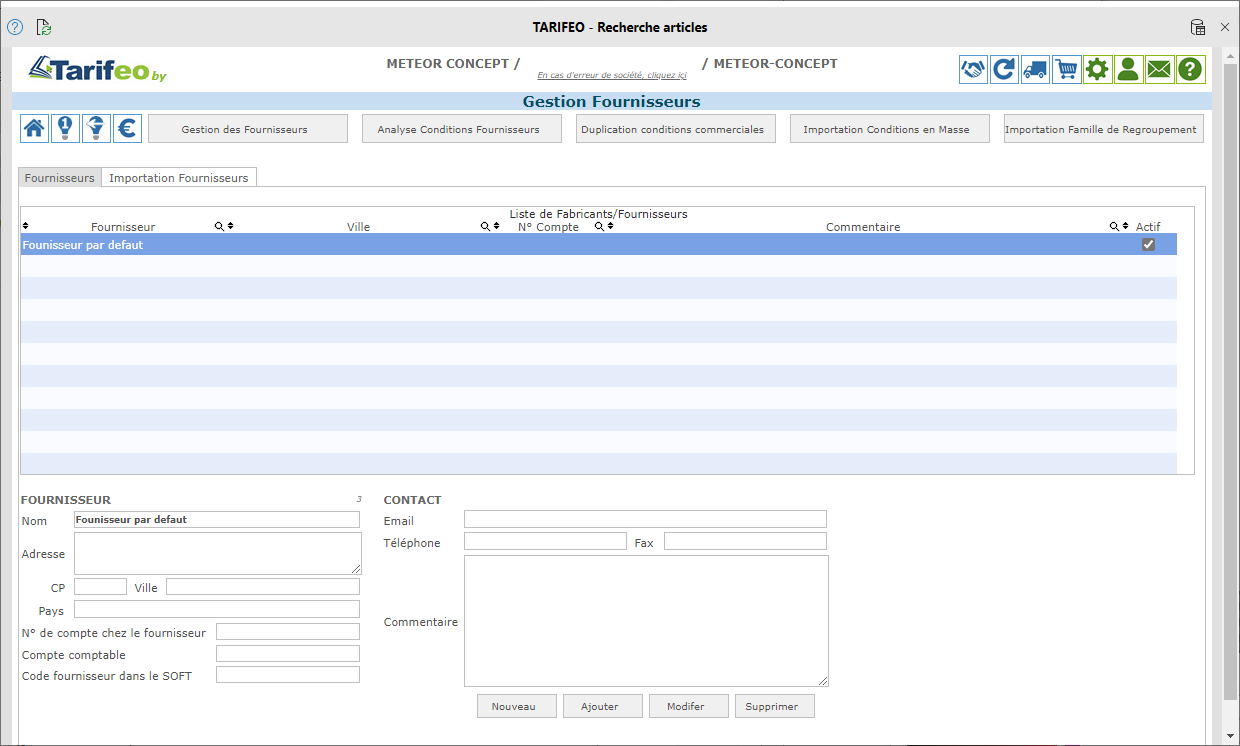This screenshot has width=1240, height=746.
Task: Open Importation Conditions en Masse
Action: [x=890, y=129]
